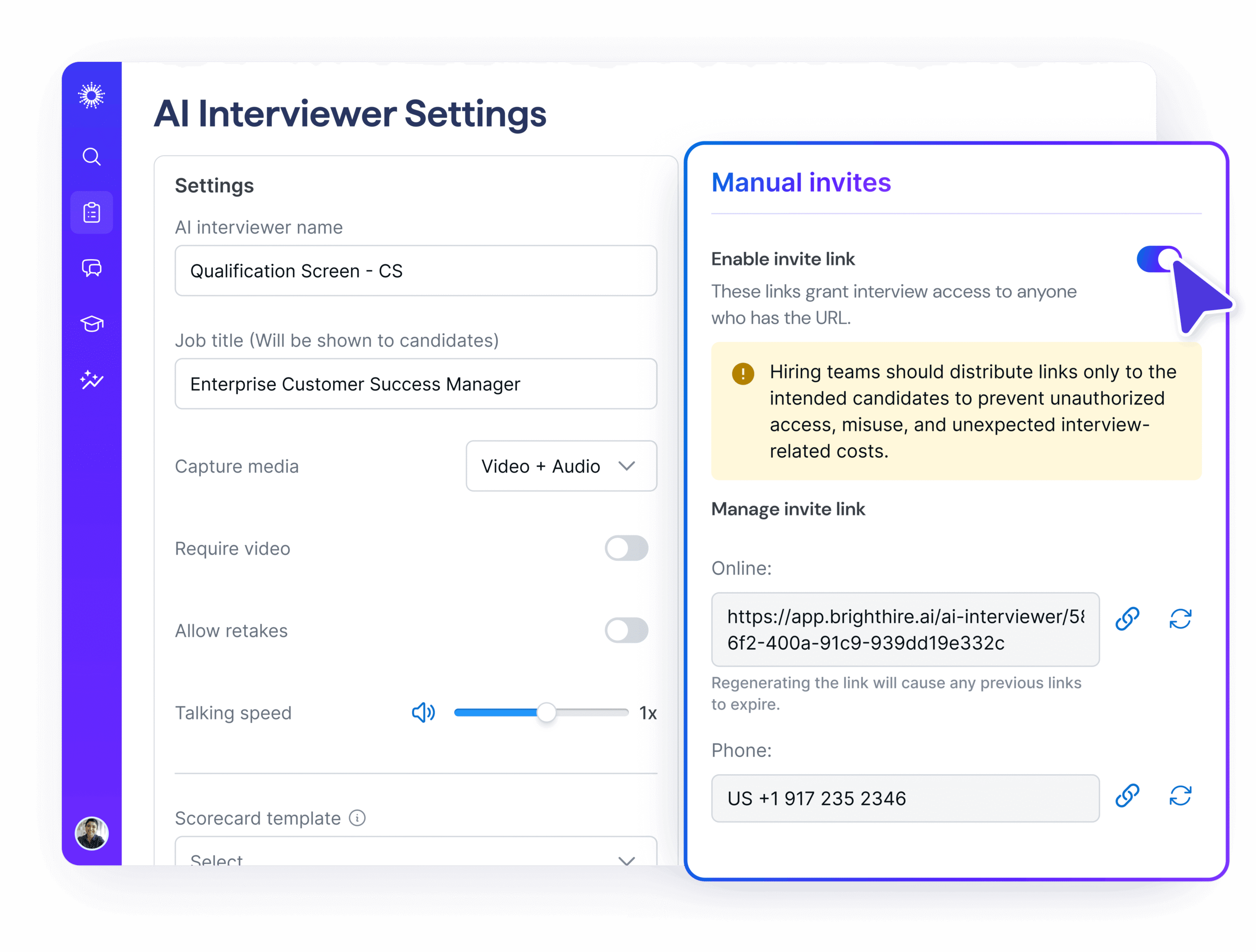This screenshot has height=952, width=1256.
Task: Click the talking speed slider handle
Action: (546, 713)
